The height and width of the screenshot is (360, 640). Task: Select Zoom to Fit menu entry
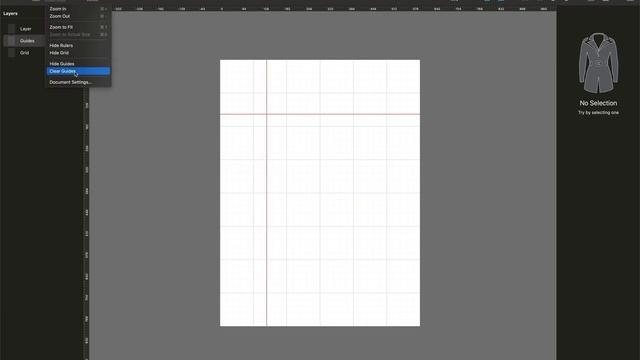point(78,27)
